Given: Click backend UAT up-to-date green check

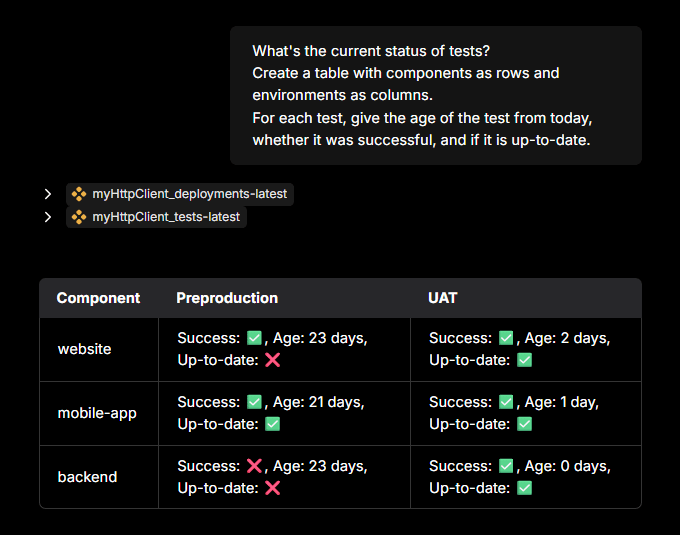Looking at the screenshot, I should point(524,488).
